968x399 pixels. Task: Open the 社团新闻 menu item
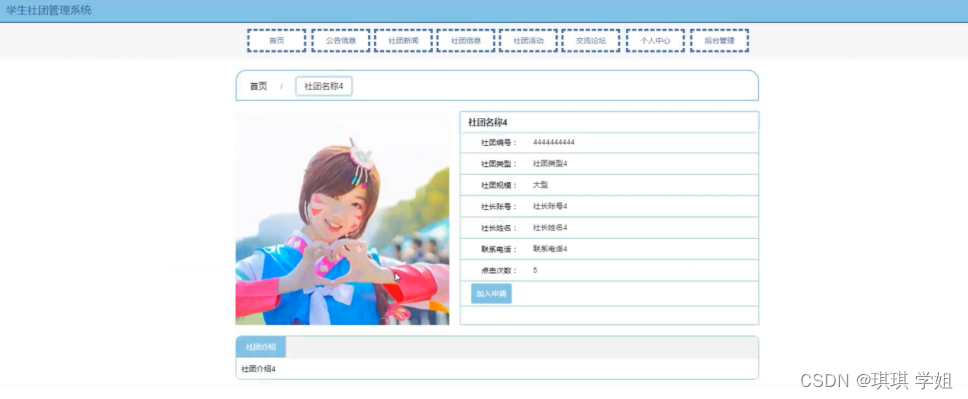point(403,41)
